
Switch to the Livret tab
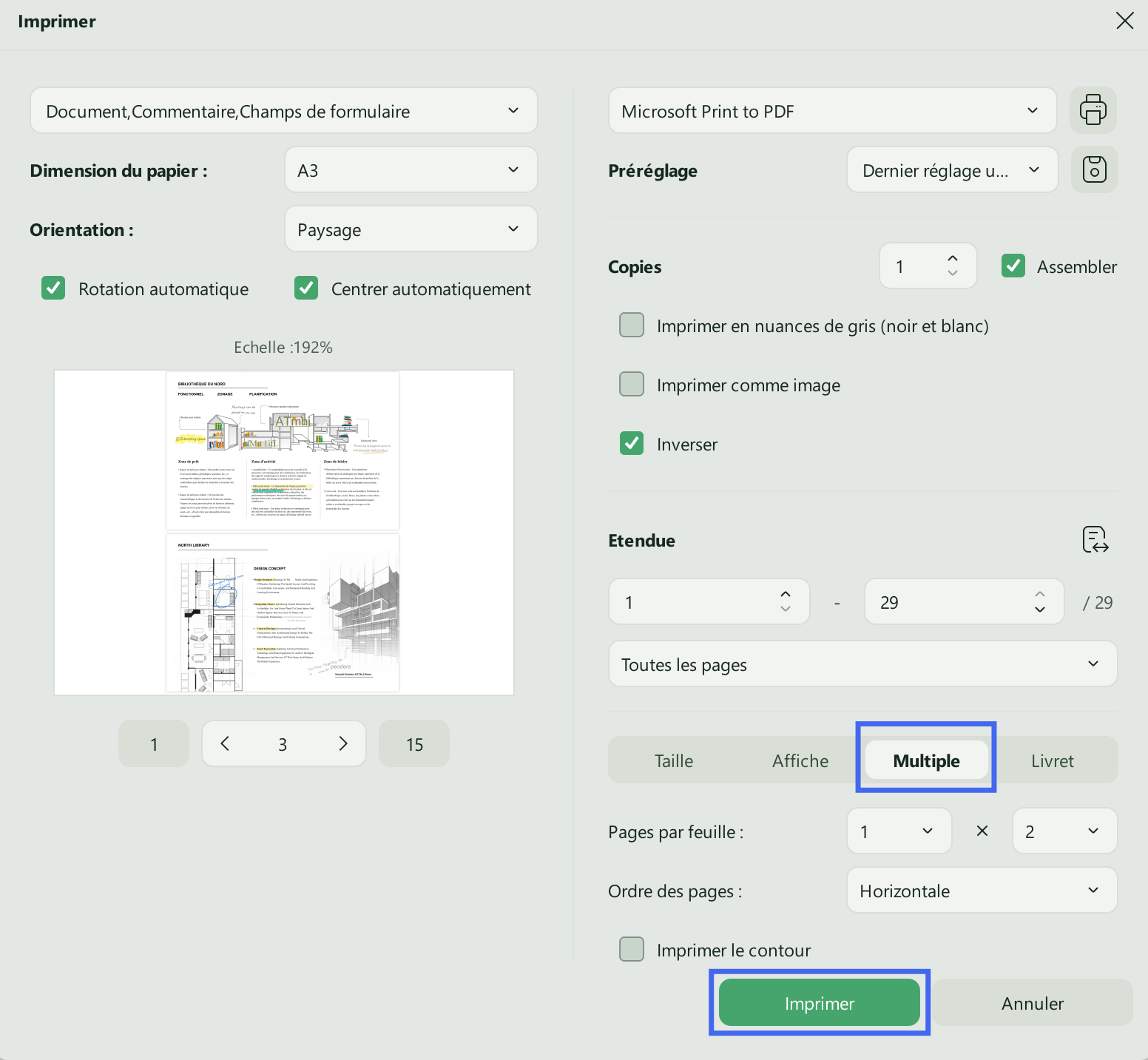1053,760
